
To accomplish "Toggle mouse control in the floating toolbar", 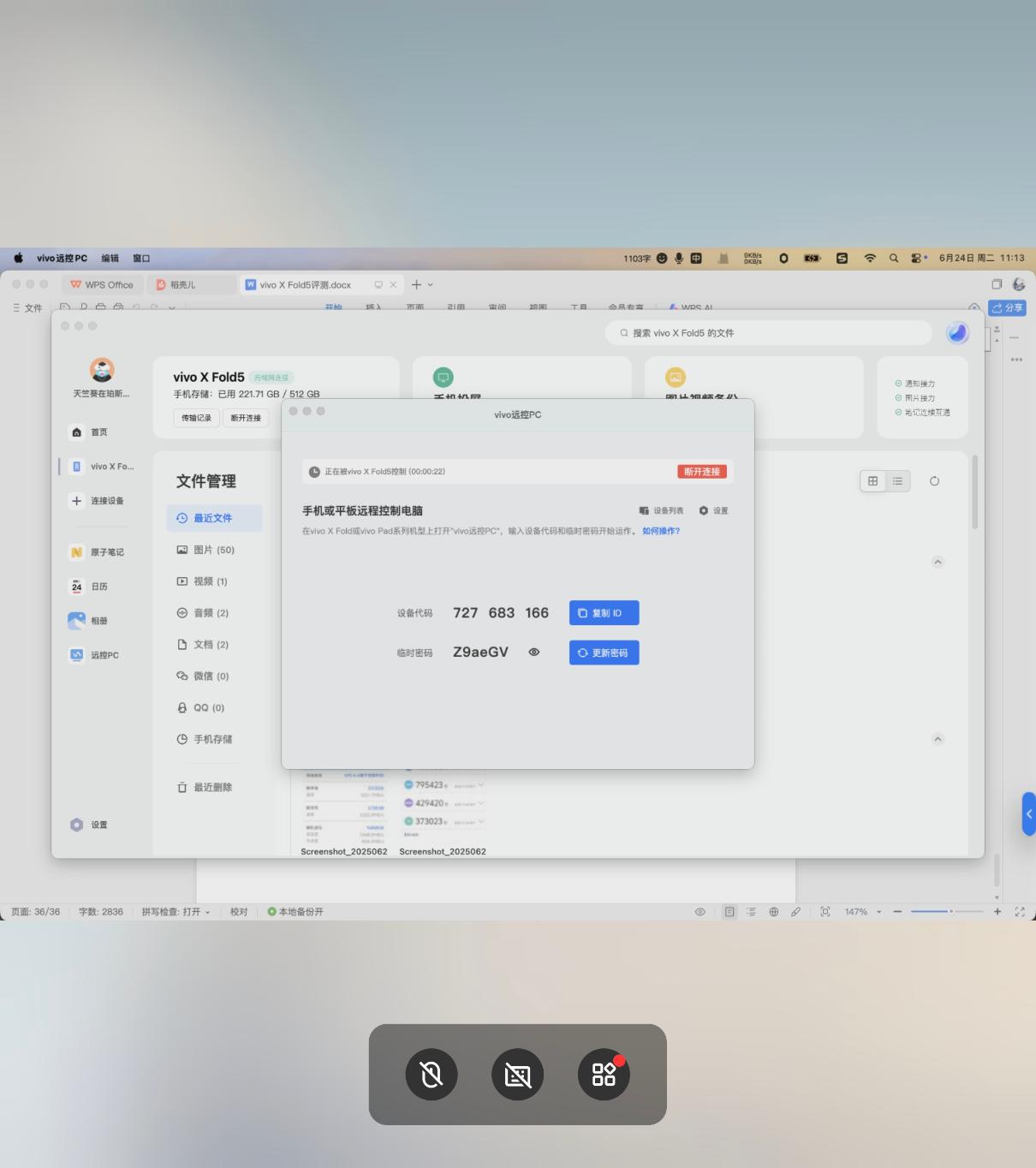I will click(432, 1074).
